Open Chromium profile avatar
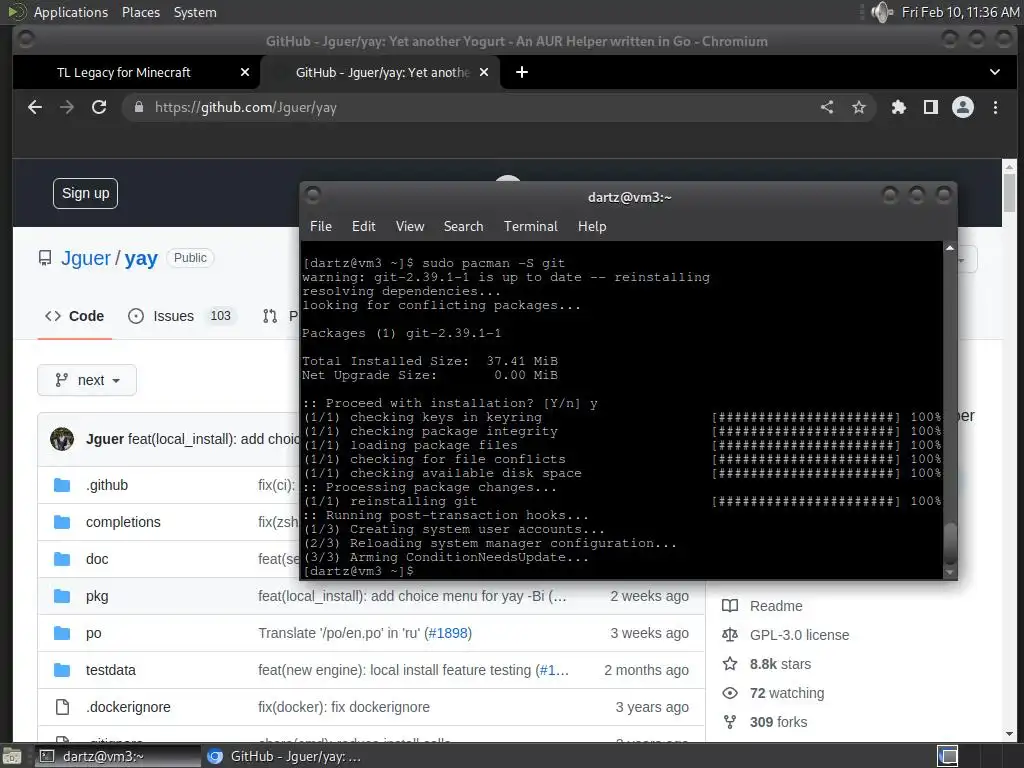Image resolution: width=1024 pixels, height=768 pixels. coord(963,107)
